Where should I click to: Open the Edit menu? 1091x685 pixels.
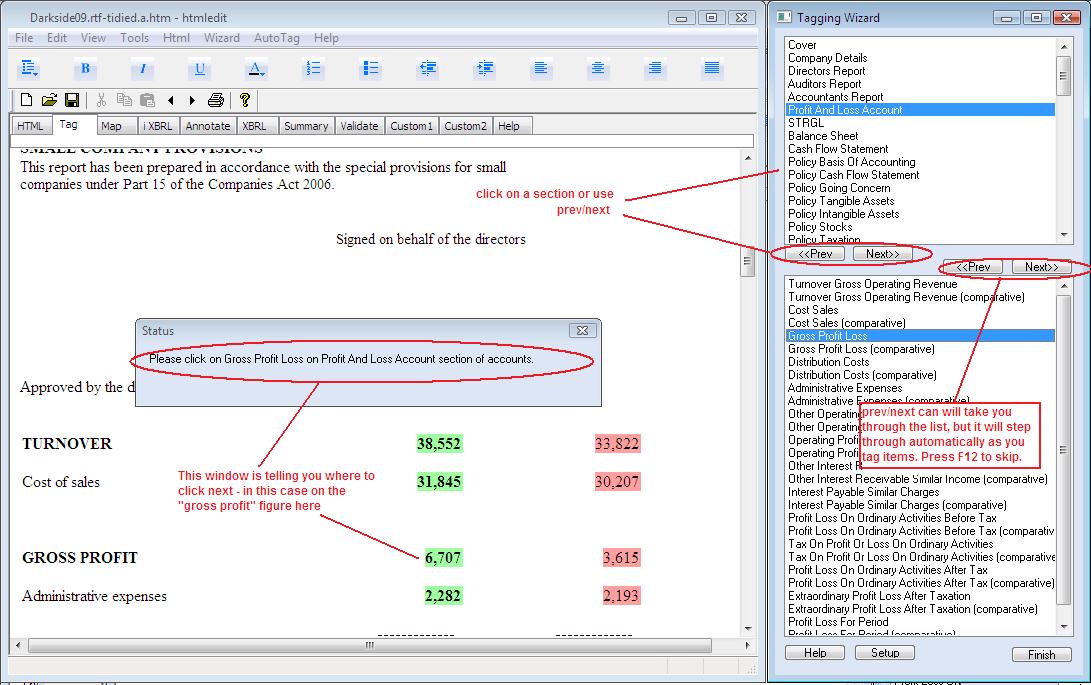pos(57,38)
